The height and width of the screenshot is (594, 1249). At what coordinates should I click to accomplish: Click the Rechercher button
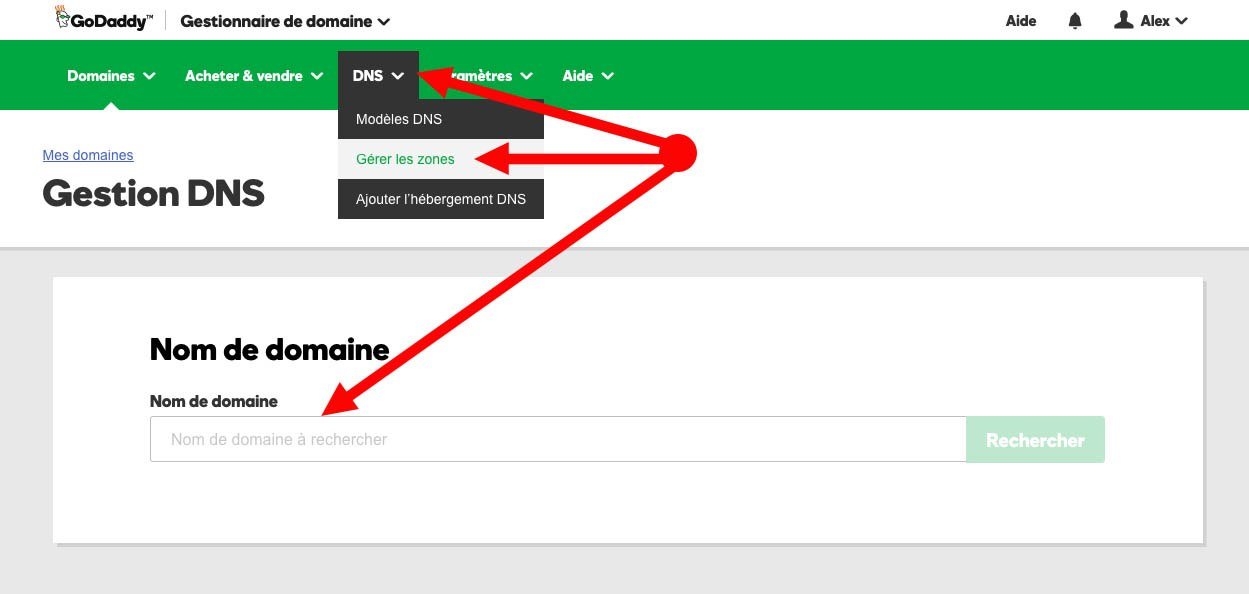[1035, 440]
